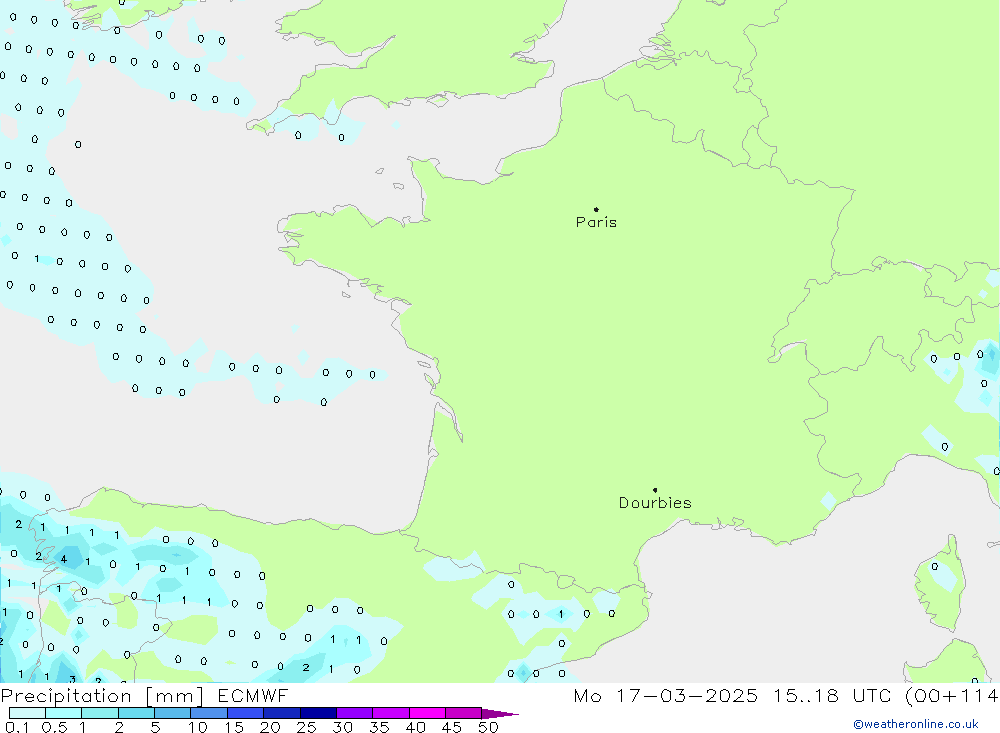The image size is (1000, 733).
Task: Click the 'Precipitation [mm]' title text
Action: click(x=102, y=696)
